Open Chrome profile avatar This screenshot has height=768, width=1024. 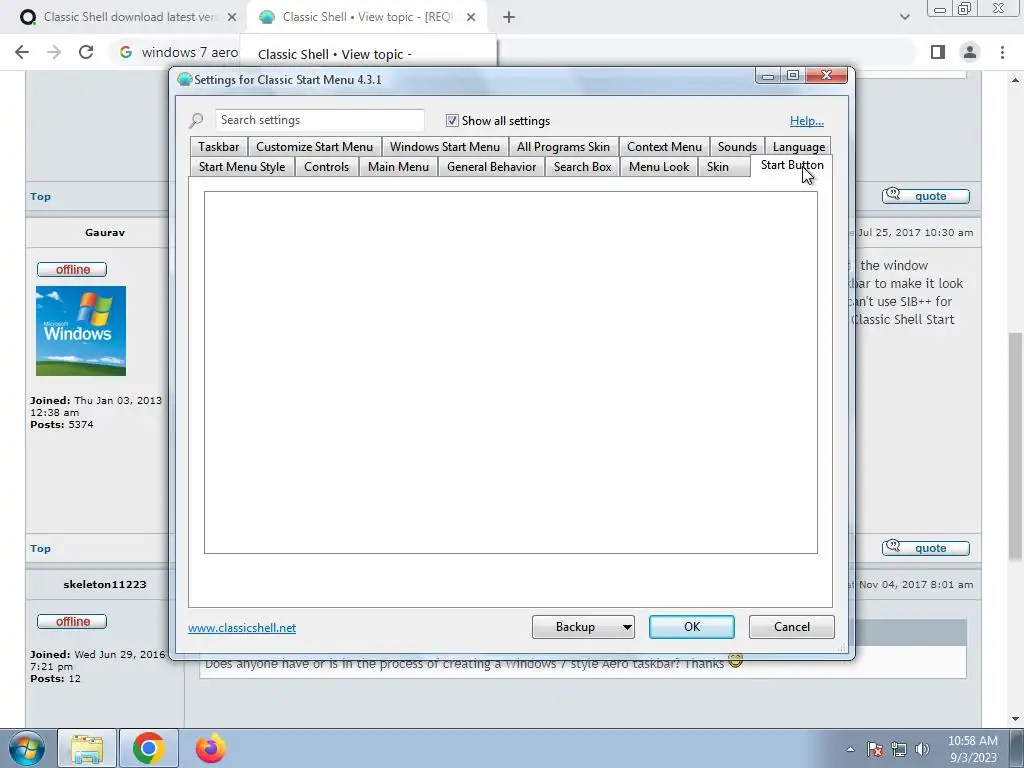click(970, 52)
